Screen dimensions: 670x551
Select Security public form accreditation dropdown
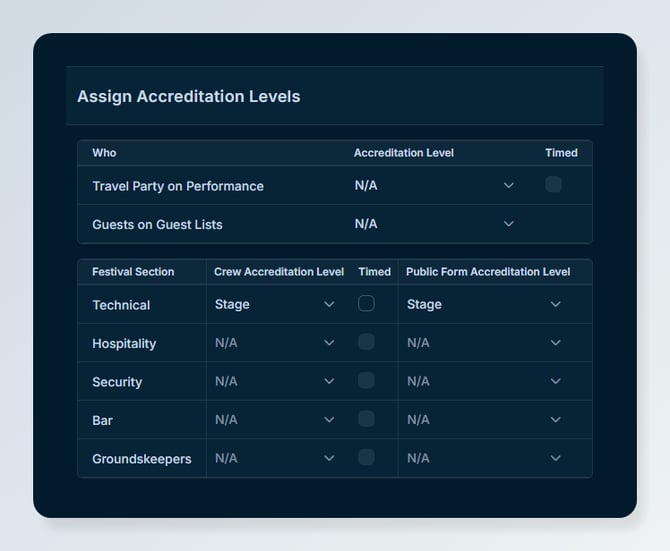tap(484, 381)
